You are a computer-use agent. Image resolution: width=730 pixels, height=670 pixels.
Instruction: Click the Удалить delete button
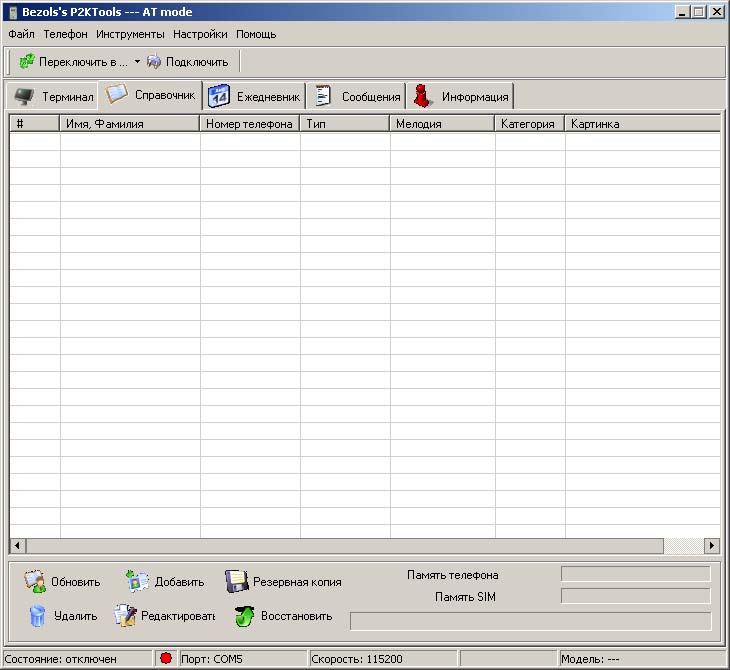point(63,616)
